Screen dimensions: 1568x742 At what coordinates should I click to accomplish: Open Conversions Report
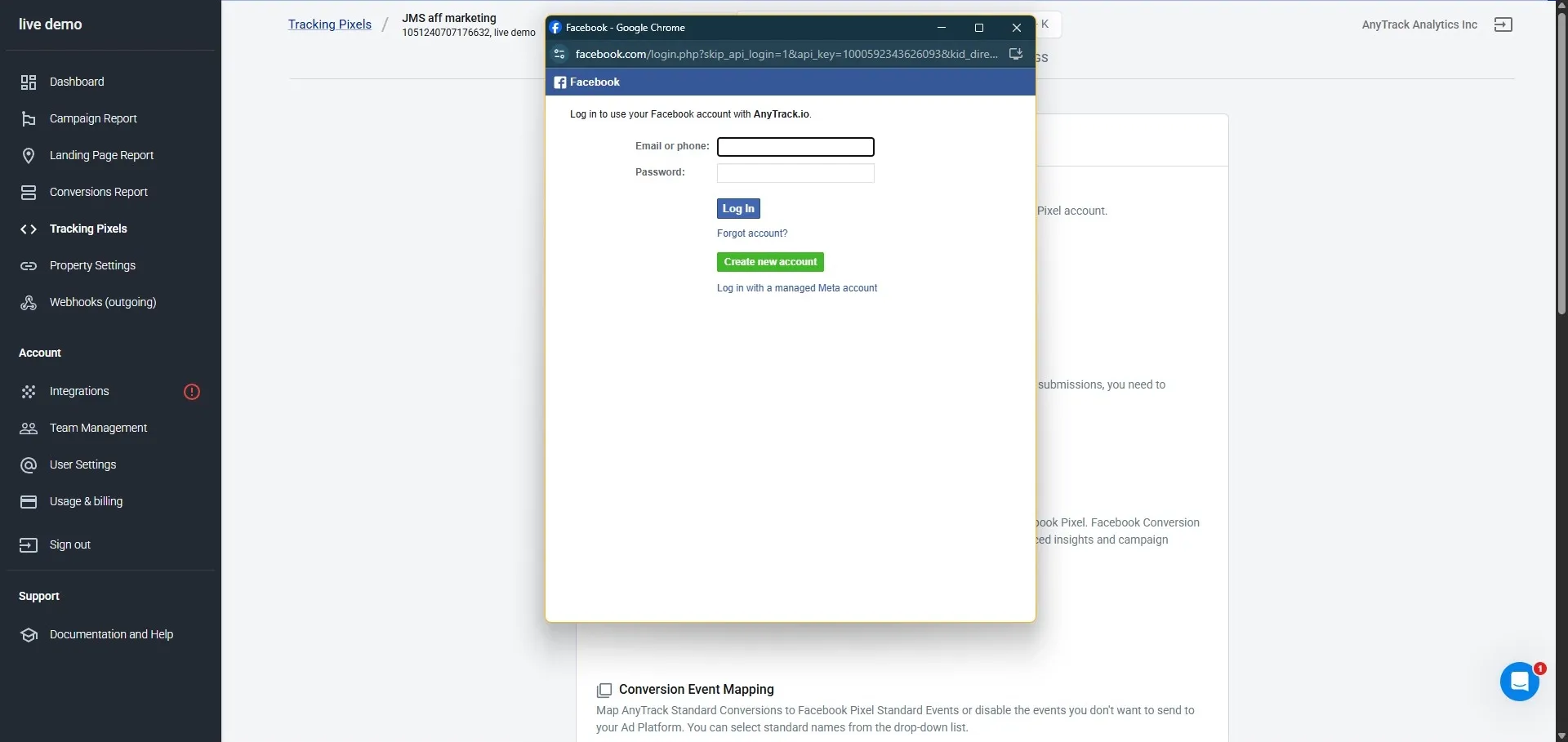[x=99, y=192]
